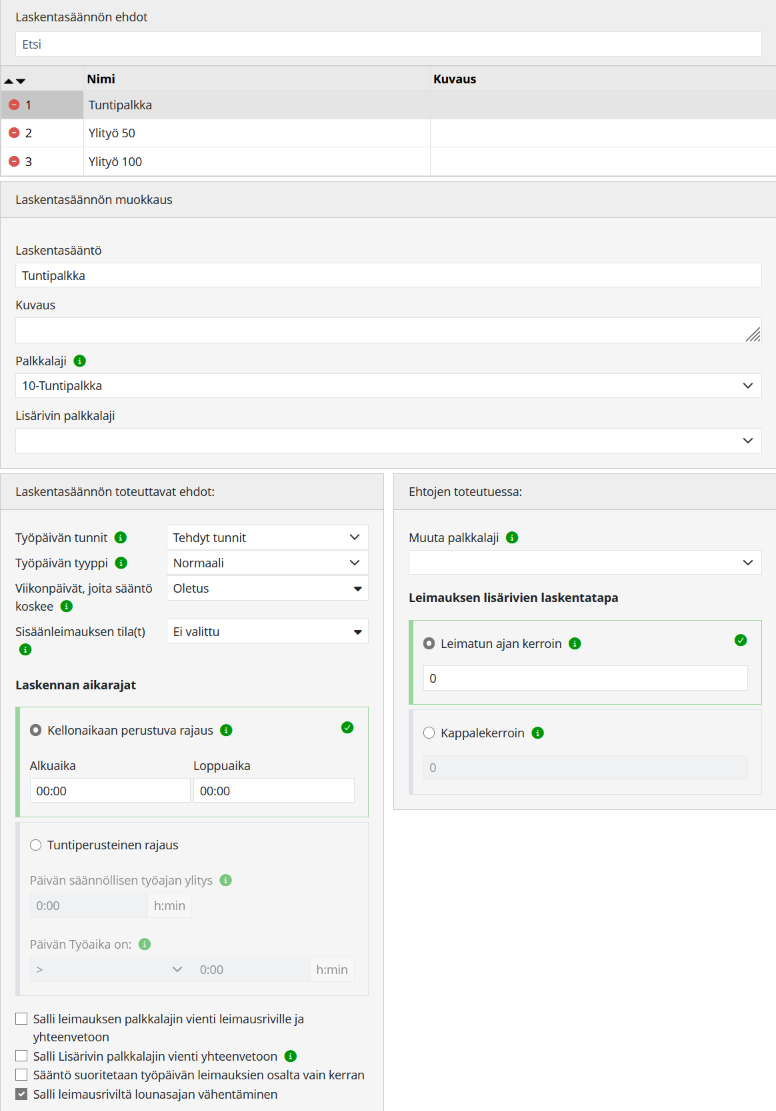Select Tuntiperusteinen rajaus radio button
The width and height of the screenshot is (776, 1111).
pos(36,845)
